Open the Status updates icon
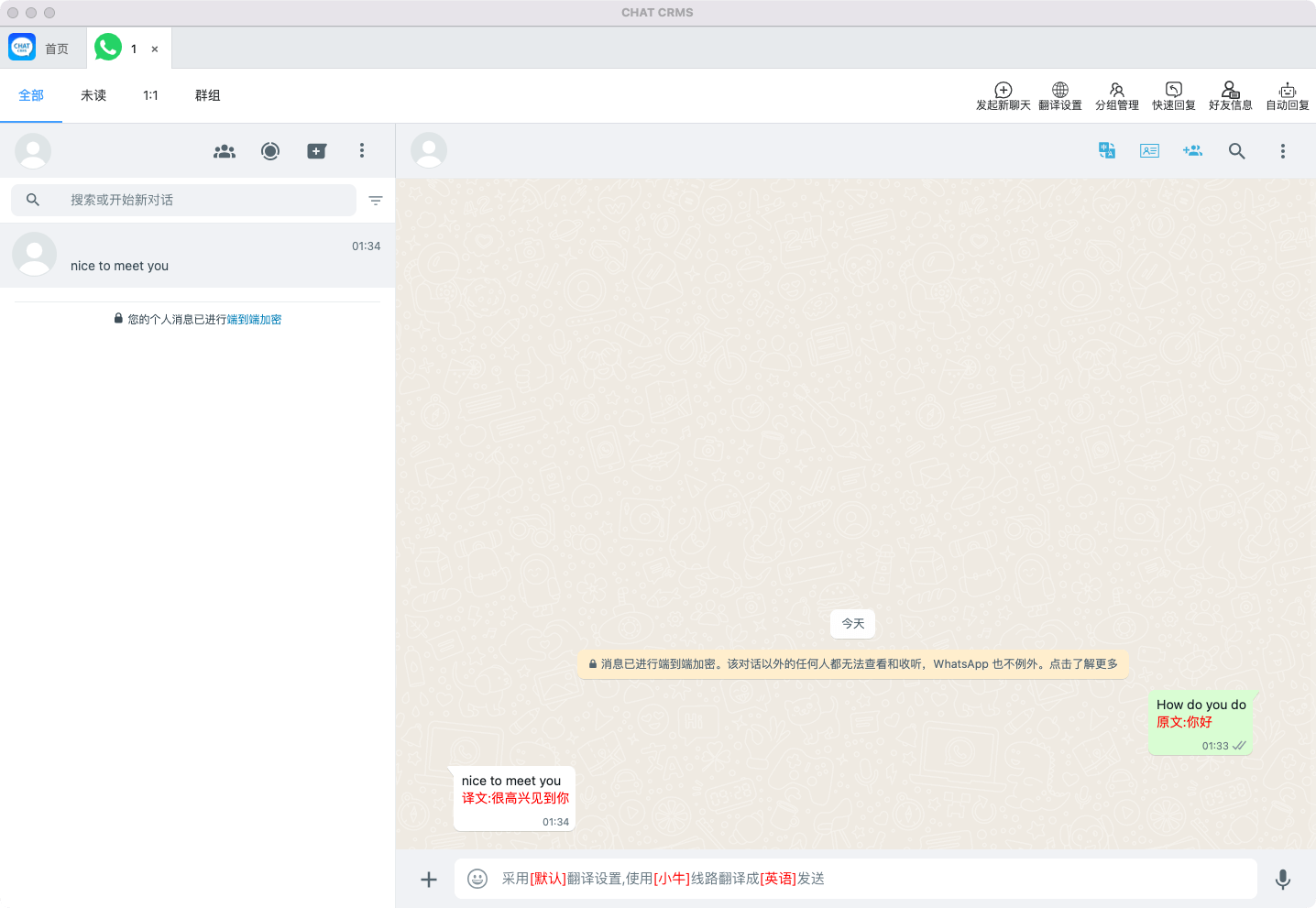Screen dimensions: 1316x908 coord(270,151)
